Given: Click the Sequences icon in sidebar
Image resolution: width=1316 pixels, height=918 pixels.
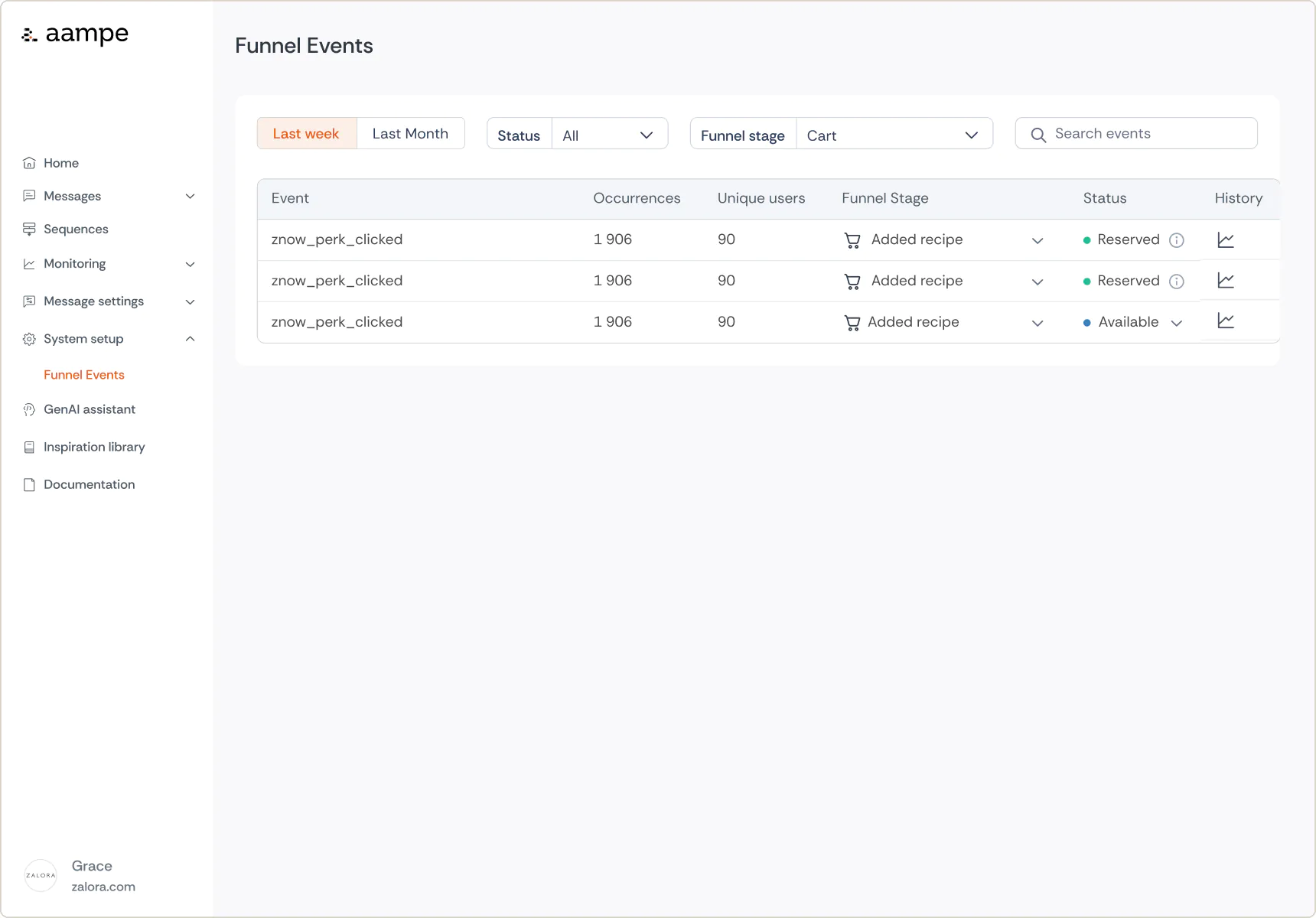Looking at the screenshot, I should pyautogui.click(x=29, y=229).
